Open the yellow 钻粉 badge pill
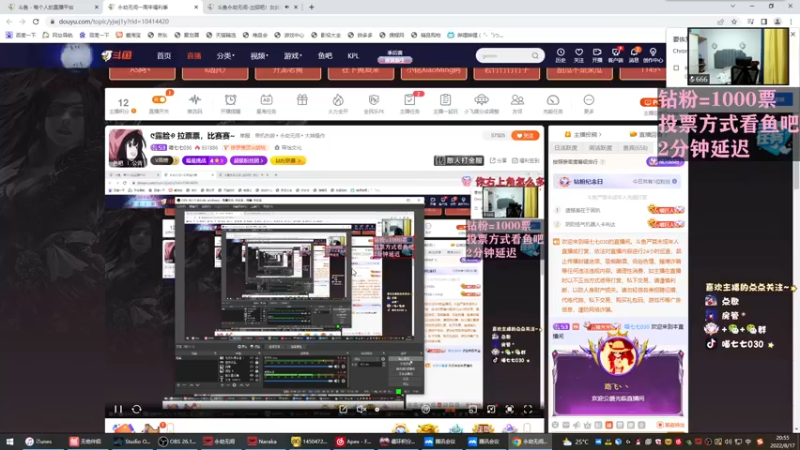This screenshot has height=450, width=800. pyautogui.click(x=288, y=160)
